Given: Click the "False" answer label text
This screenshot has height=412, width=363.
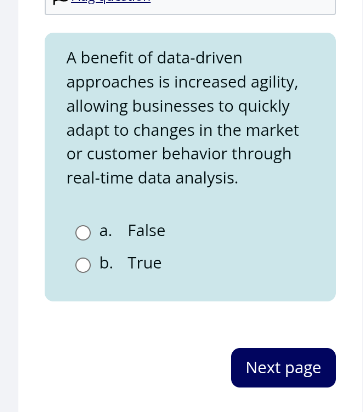Looking at the screenshot, I should (x=146, y=231).
